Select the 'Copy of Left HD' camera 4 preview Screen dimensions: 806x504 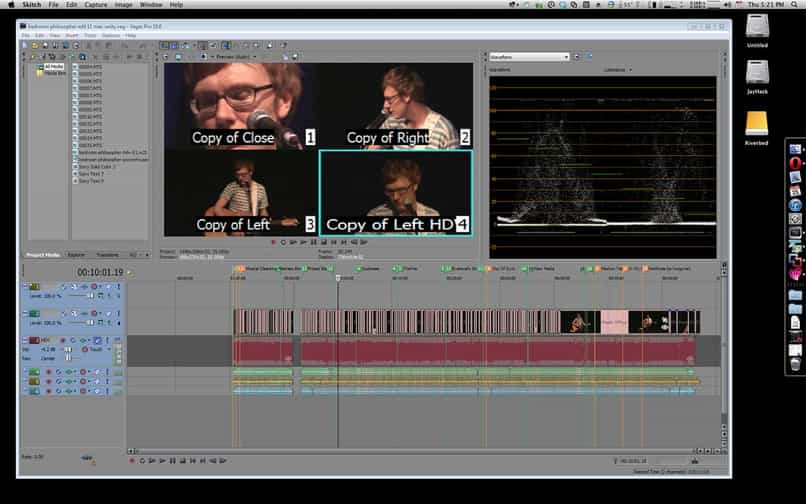click(396, 193)
